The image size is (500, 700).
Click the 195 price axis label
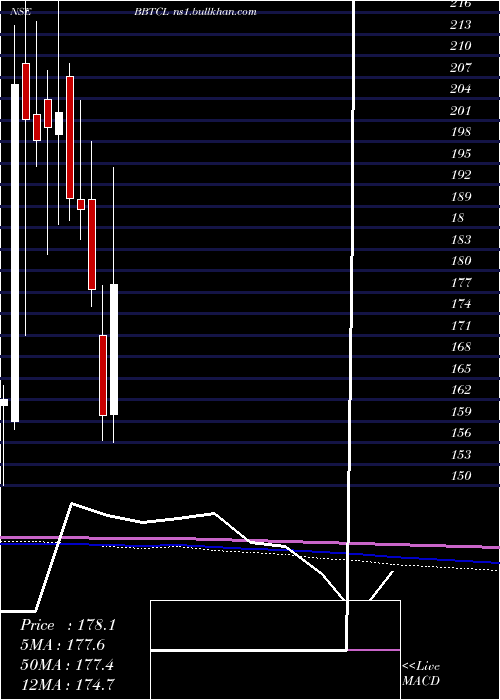(x=461, y=154)
